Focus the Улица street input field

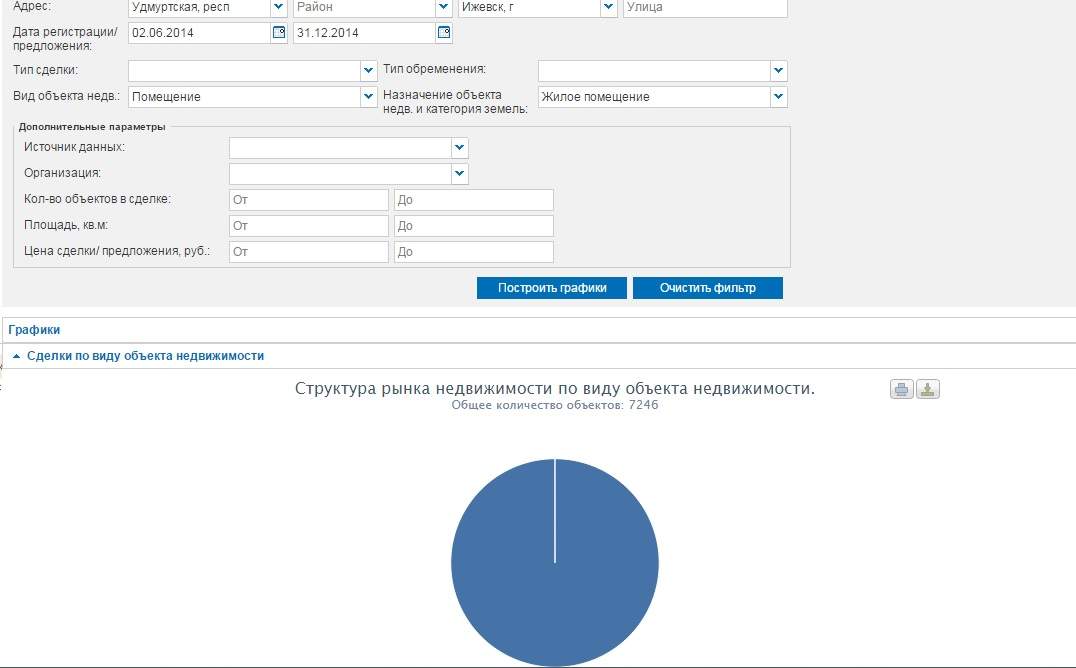[x=705, y=8]
